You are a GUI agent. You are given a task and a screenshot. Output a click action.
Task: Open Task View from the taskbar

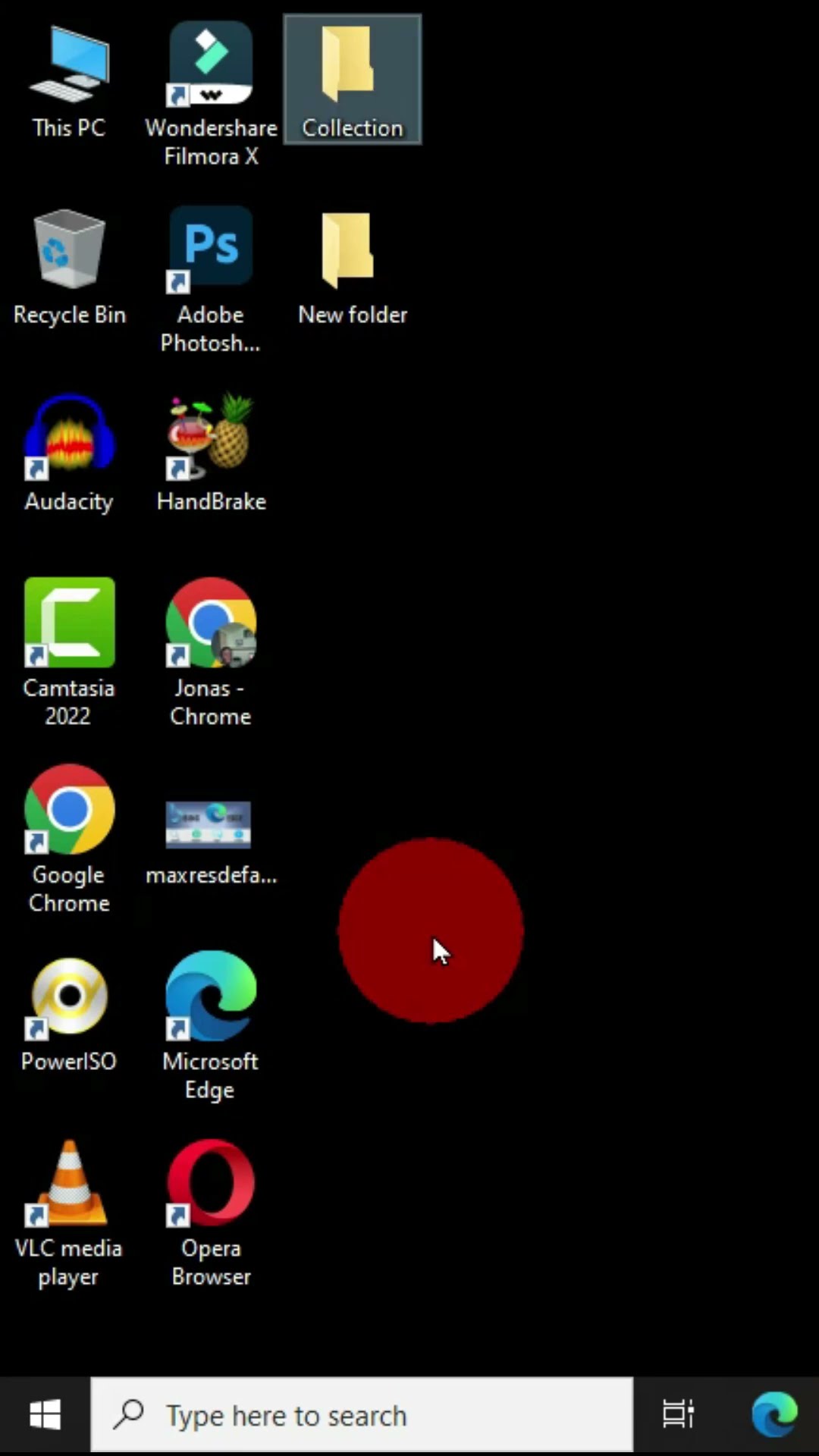pos(678,1415)
